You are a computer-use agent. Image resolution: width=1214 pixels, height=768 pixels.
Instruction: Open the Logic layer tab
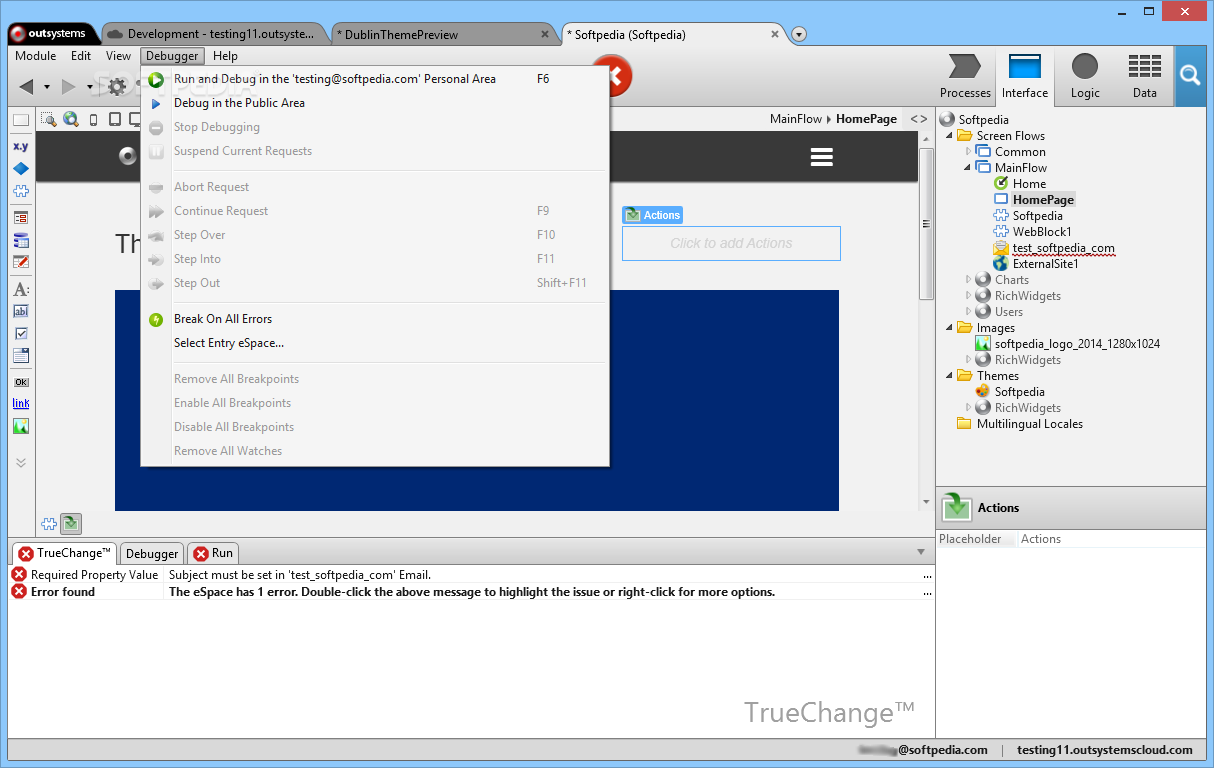point(1085,76)
